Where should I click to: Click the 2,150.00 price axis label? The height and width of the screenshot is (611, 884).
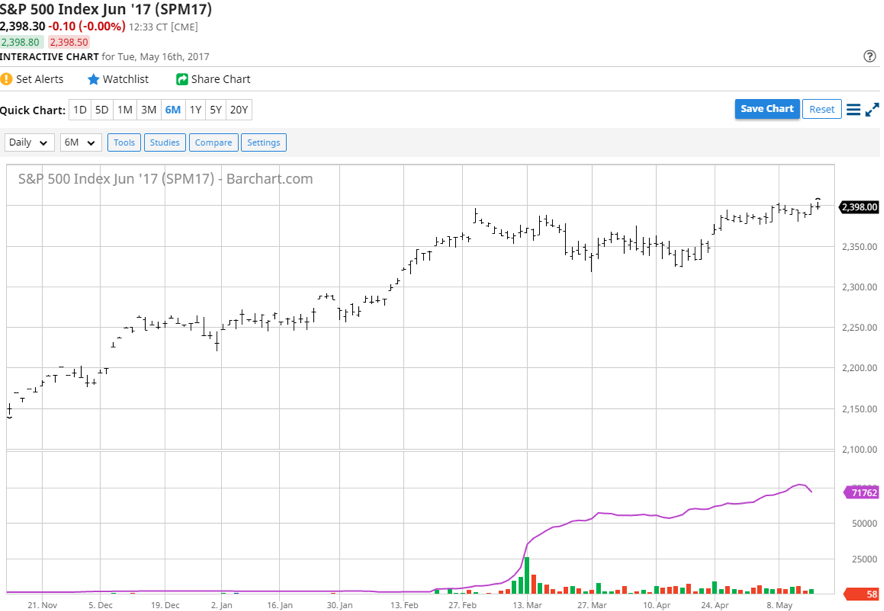pyautogui.click(x=860, y=409)
